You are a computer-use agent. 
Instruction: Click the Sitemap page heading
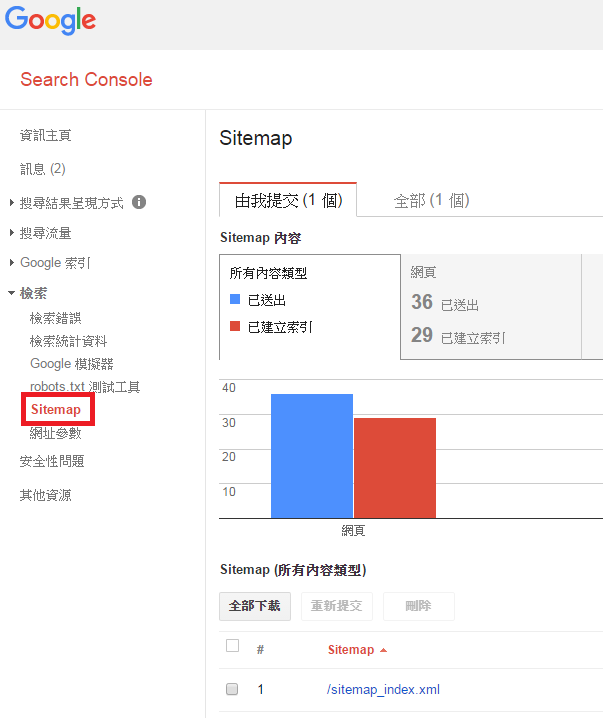pos(255,138)
